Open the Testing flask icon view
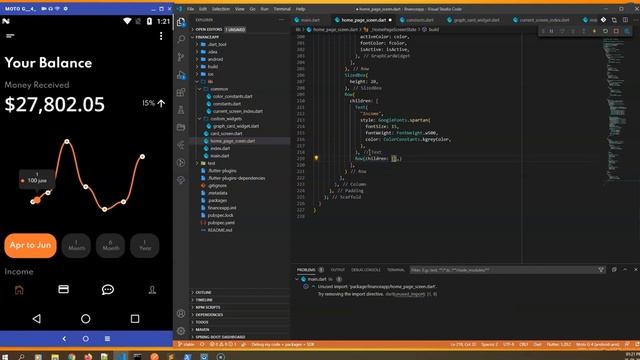Image resolution: width=640 pixels, height=360 pixels. pos(181,110)
